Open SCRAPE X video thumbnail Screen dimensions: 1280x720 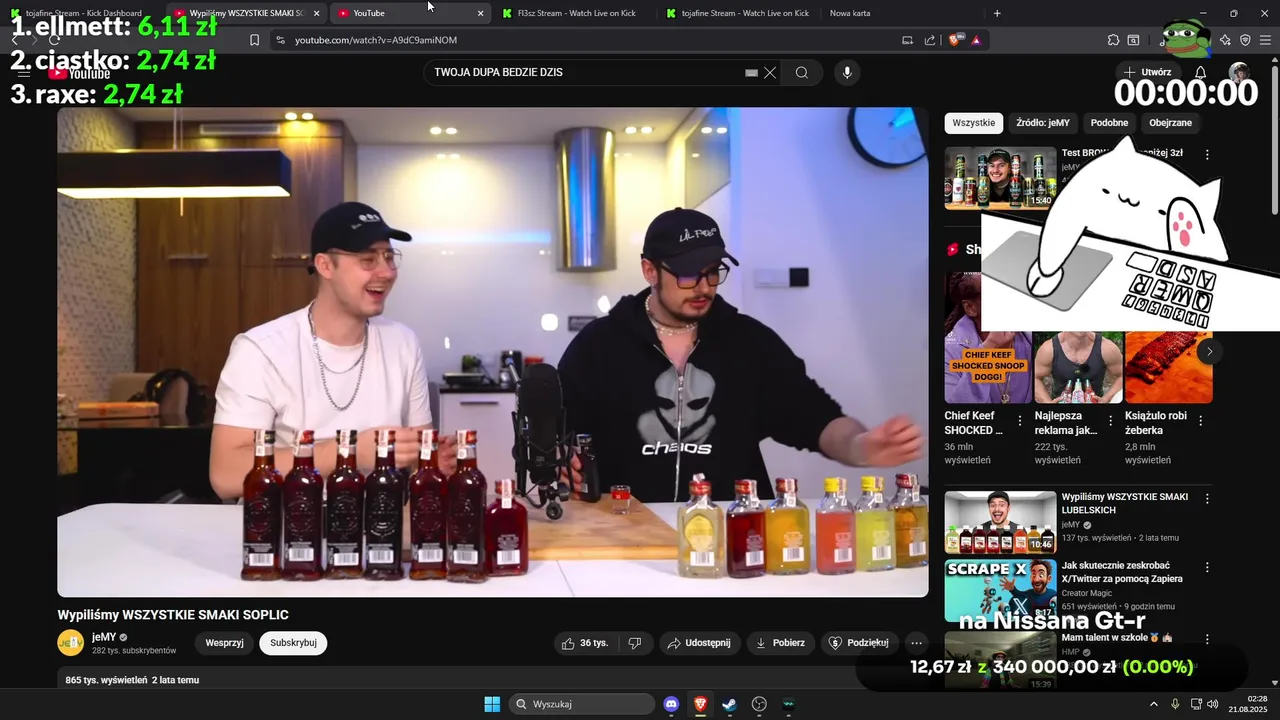[1000, 591]
